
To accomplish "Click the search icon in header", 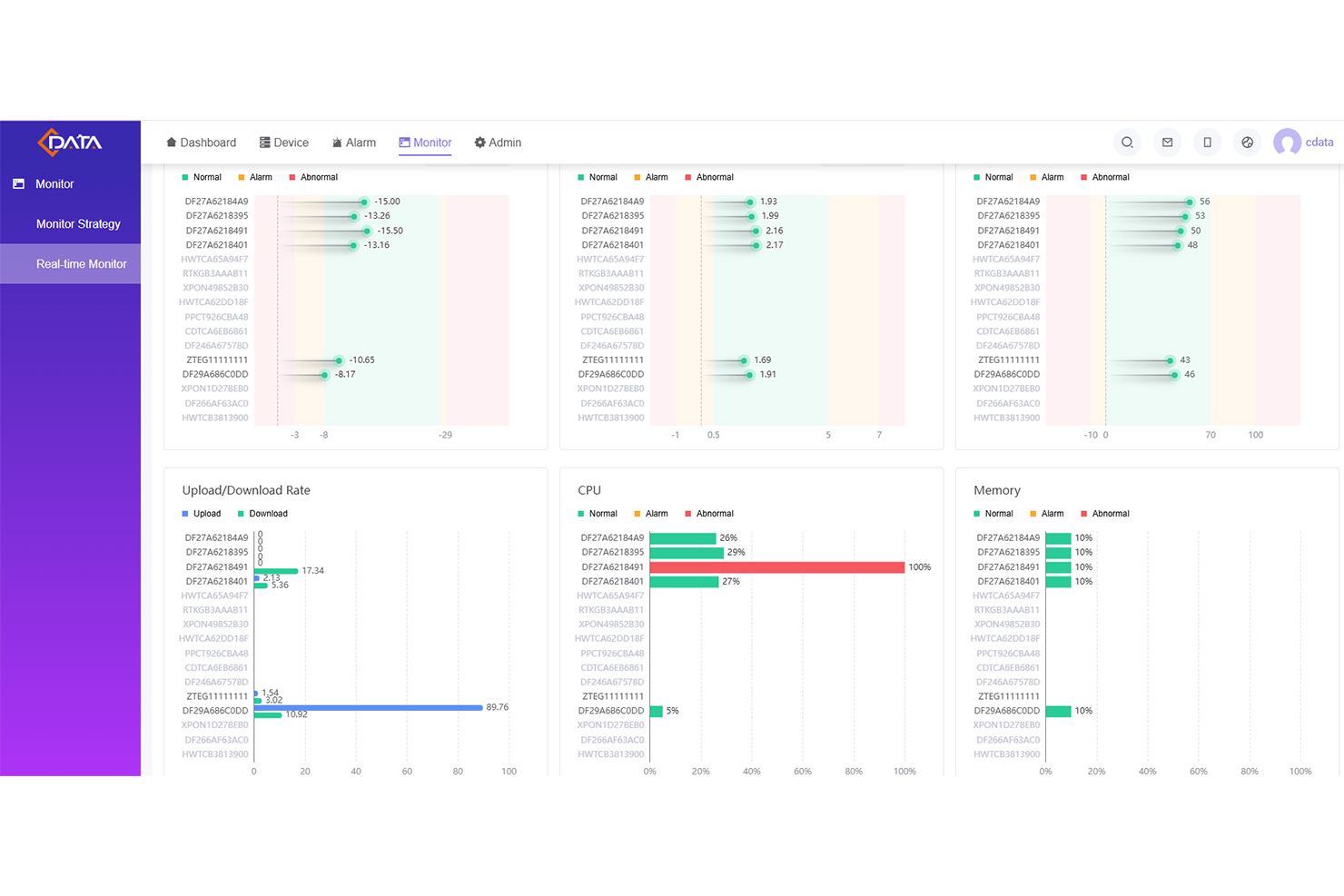I will click(x=1127, y=143).
